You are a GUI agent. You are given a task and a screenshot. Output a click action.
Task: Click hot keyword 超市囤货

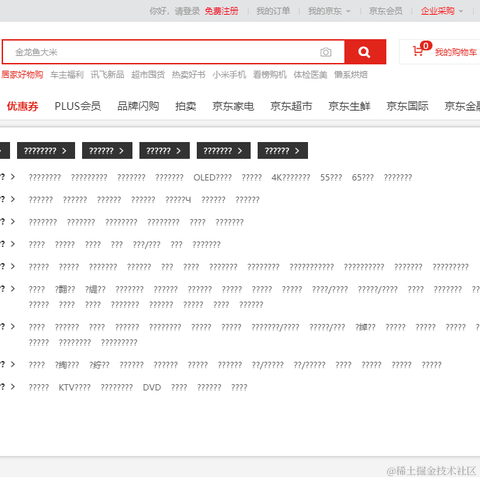(148, 75)
